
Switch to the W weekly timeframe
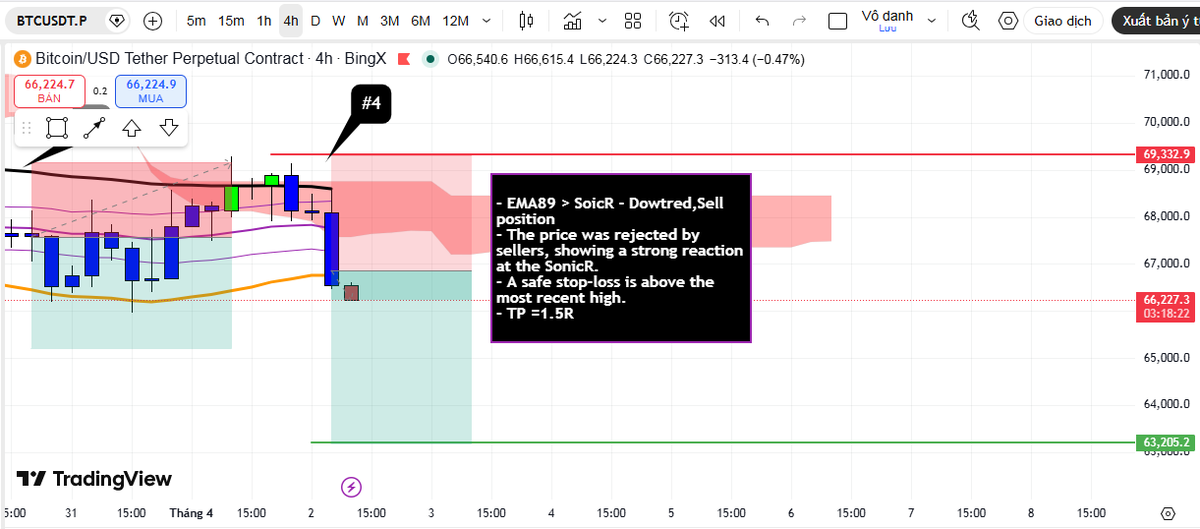click(x=339, y=20)
